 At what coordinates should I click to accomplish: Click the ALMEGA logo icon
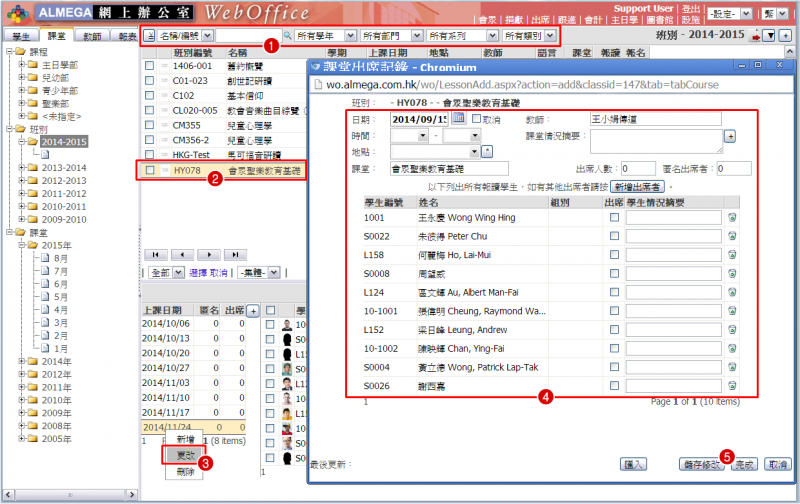click(19, 13)
